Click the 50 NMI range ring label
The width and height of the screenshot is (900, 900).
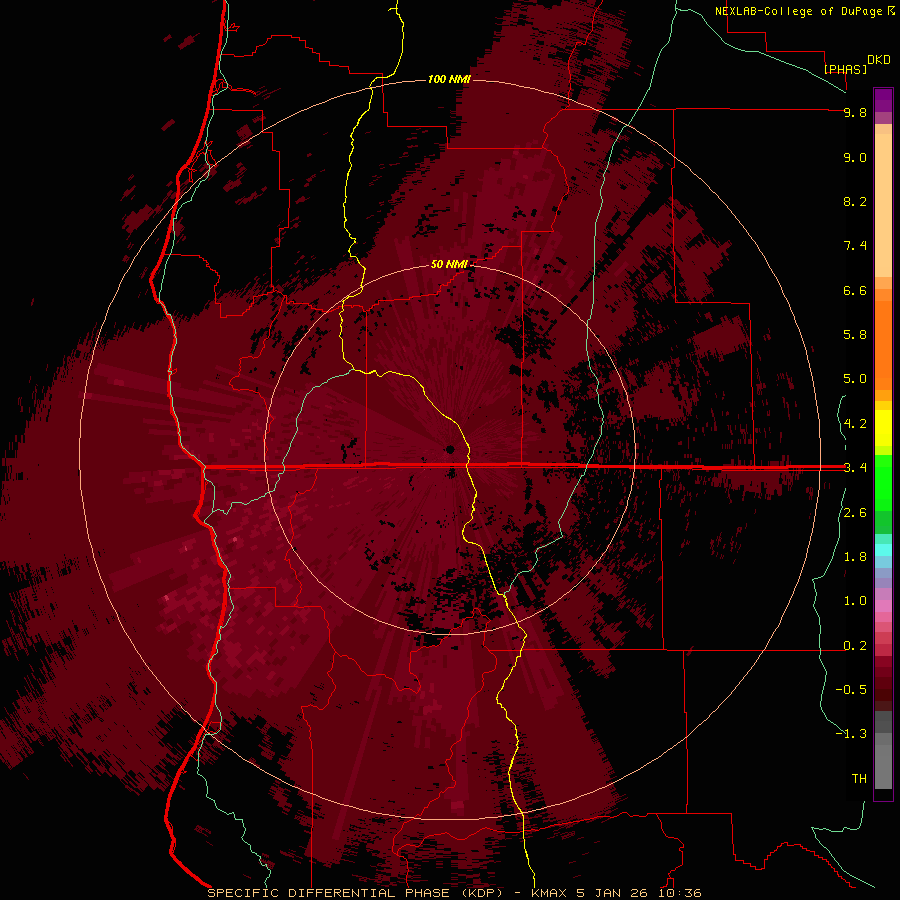tap(449, 264)
